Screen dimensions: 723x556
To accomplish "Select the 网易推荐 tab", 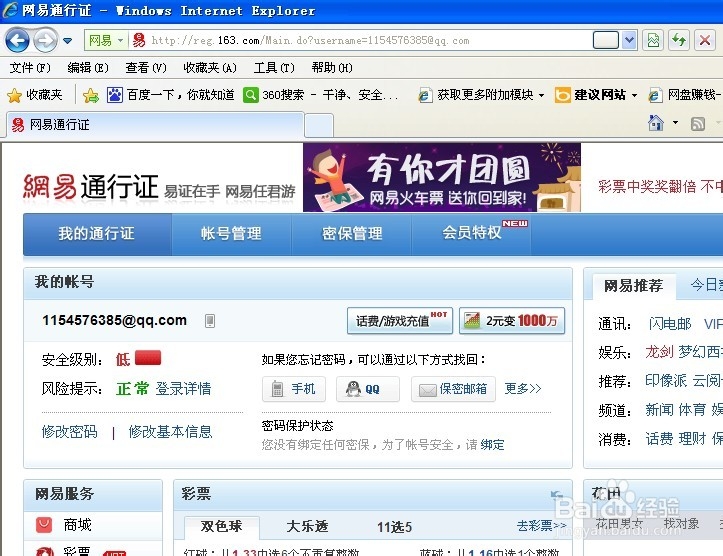I will click(634, 286).
